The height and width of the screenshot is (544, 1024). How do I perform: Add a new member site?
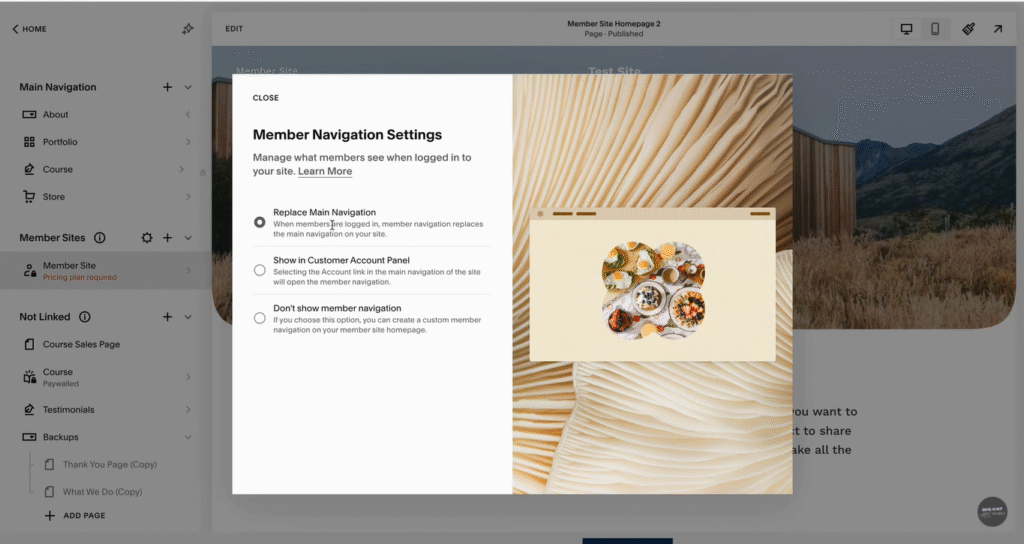(x=167, y=238)
